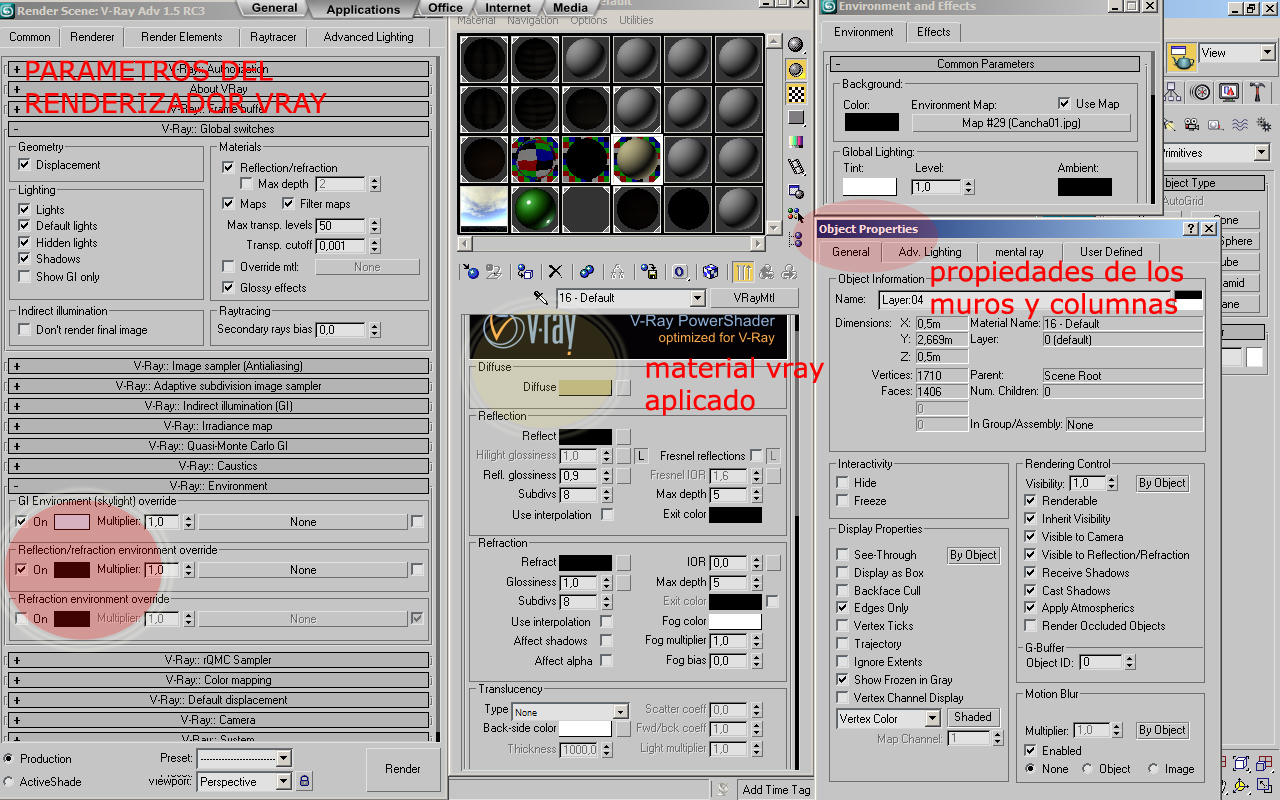Click the Video Color Check icon
Screen dimensions: 1280x800
(796, 142)
